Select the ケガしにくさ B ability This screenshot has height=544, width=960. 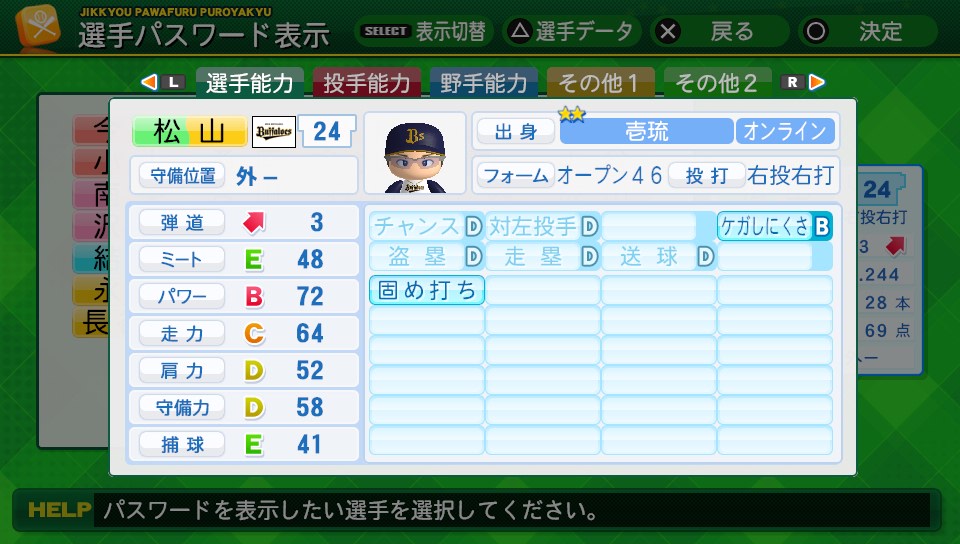click(774, 227)
